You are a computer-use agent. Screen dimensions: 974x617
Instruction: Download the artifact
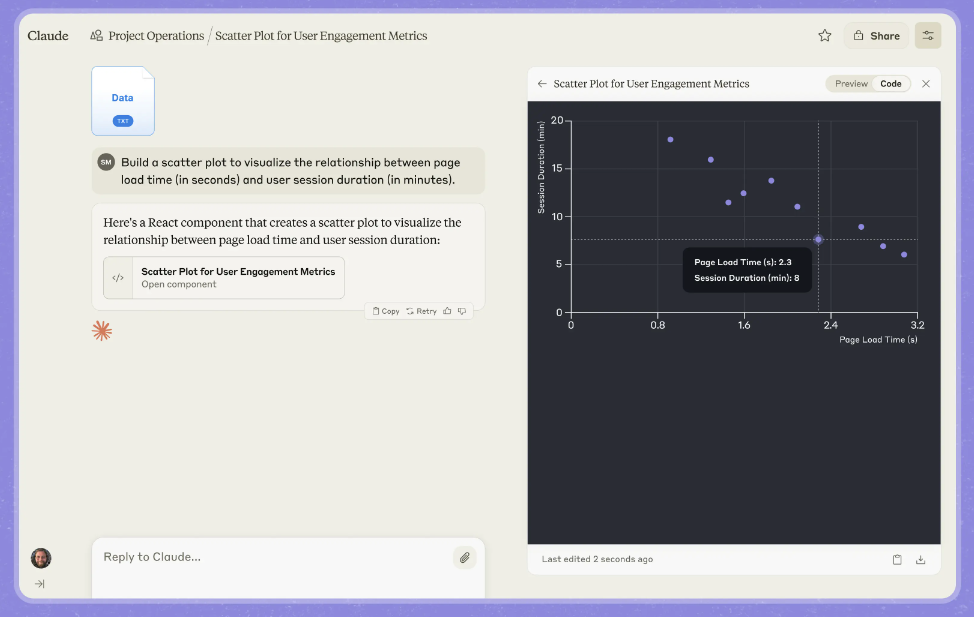tap(921, 560)
